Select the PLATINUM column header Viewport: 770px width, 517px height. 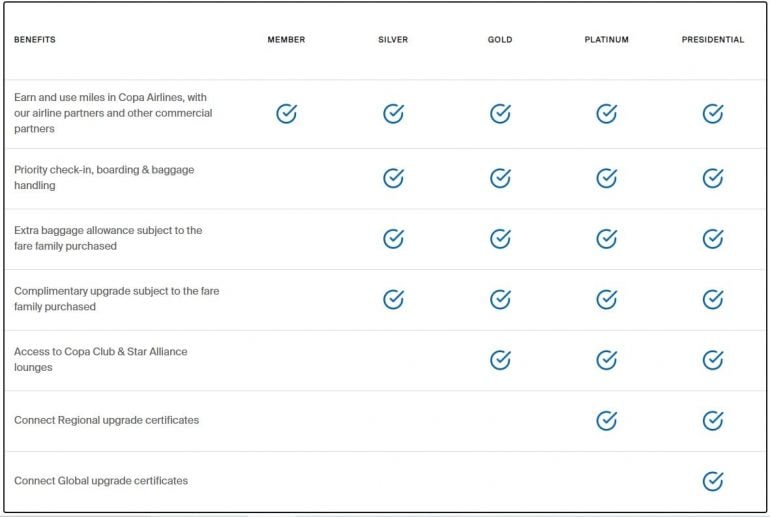(x=606, y=40)
